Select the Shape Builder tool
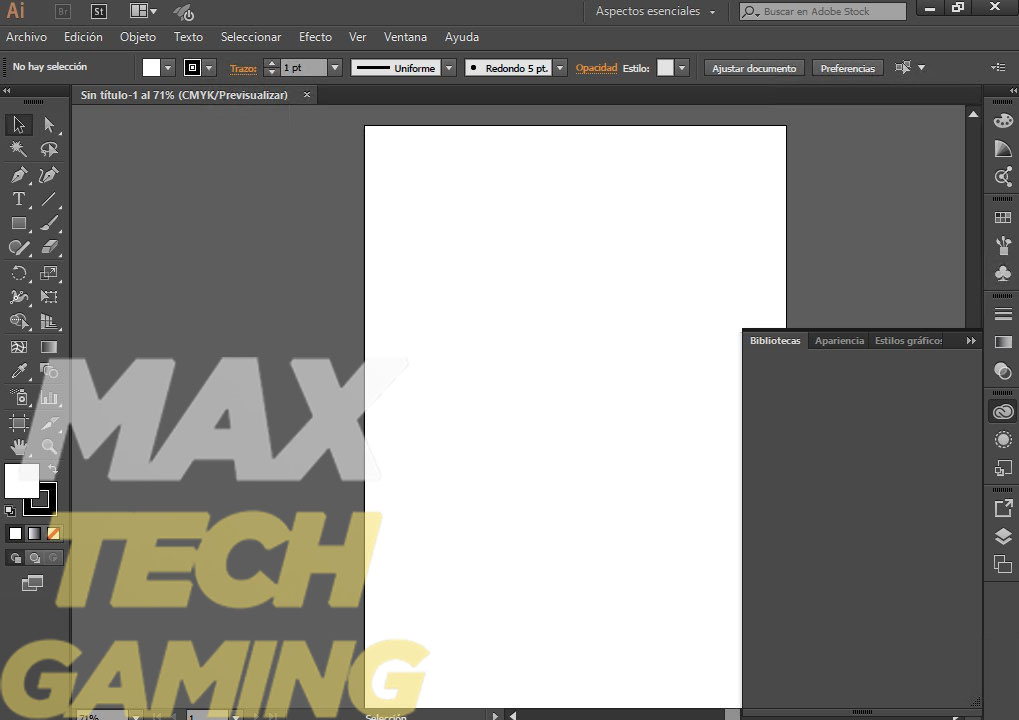The width and height of the screenshot is (1019, 720). point(18,322)
